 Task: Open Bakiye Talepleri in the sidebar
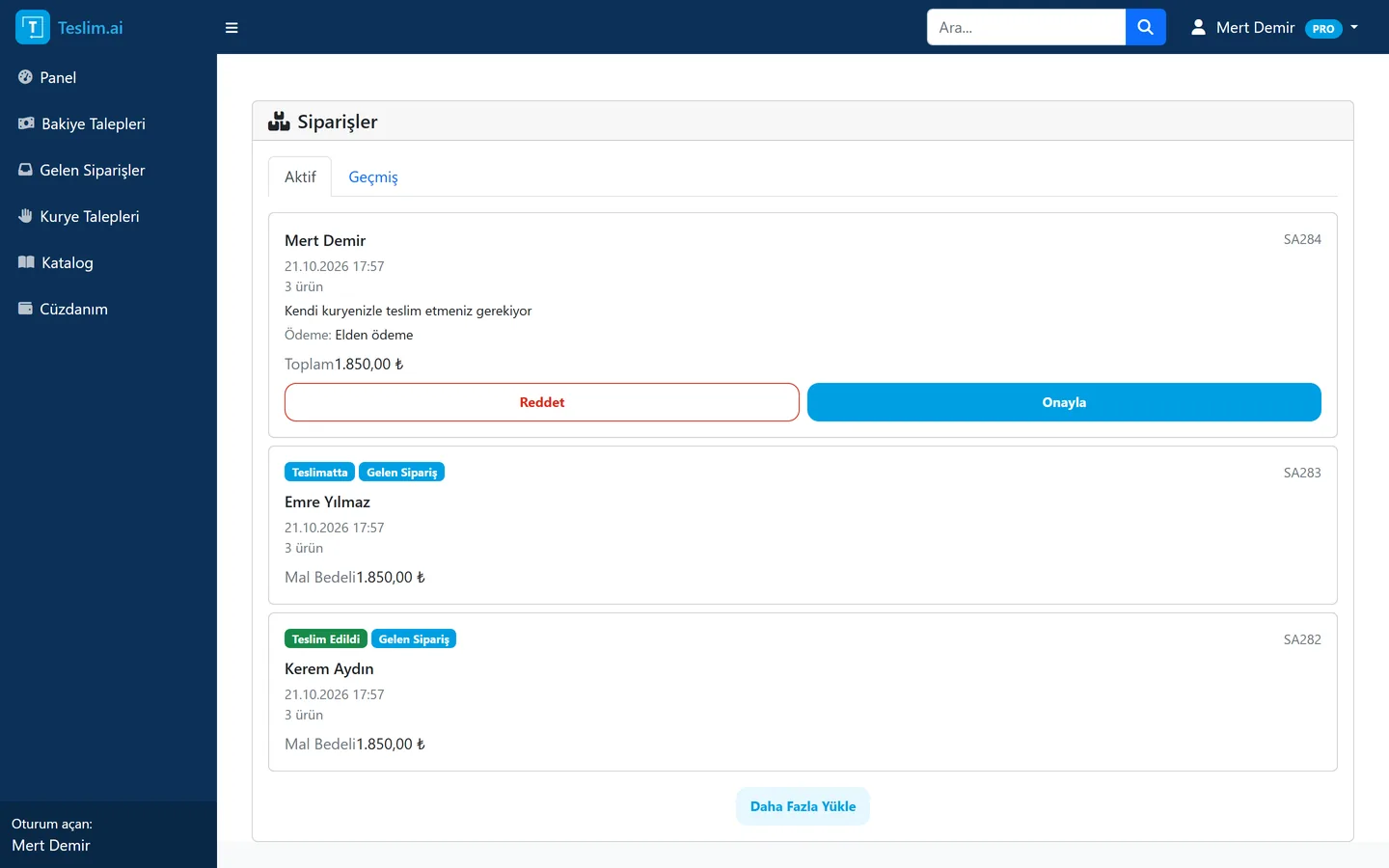tap(108, 123)
